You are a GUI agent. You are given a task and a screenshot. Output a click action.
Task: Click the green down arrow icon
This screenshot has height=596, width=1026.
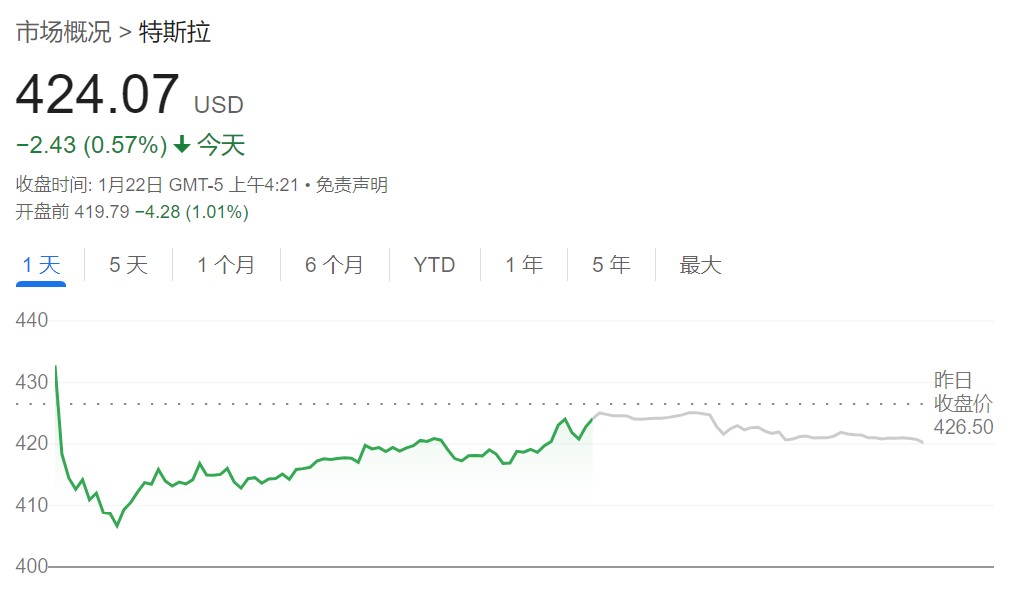(182, 144)
